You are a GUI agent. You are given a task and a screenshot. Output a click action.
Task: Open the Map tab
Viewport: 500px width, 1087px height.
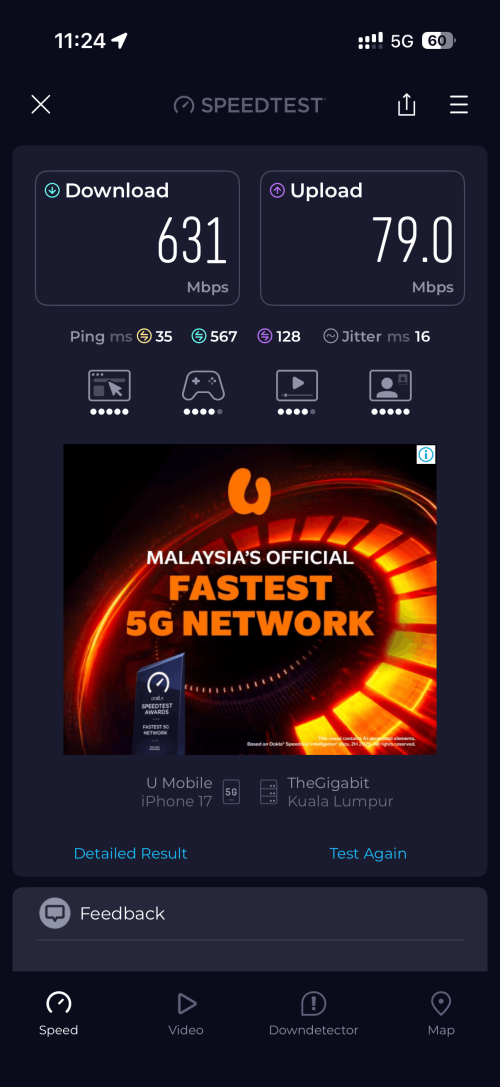coord(441,1014)
